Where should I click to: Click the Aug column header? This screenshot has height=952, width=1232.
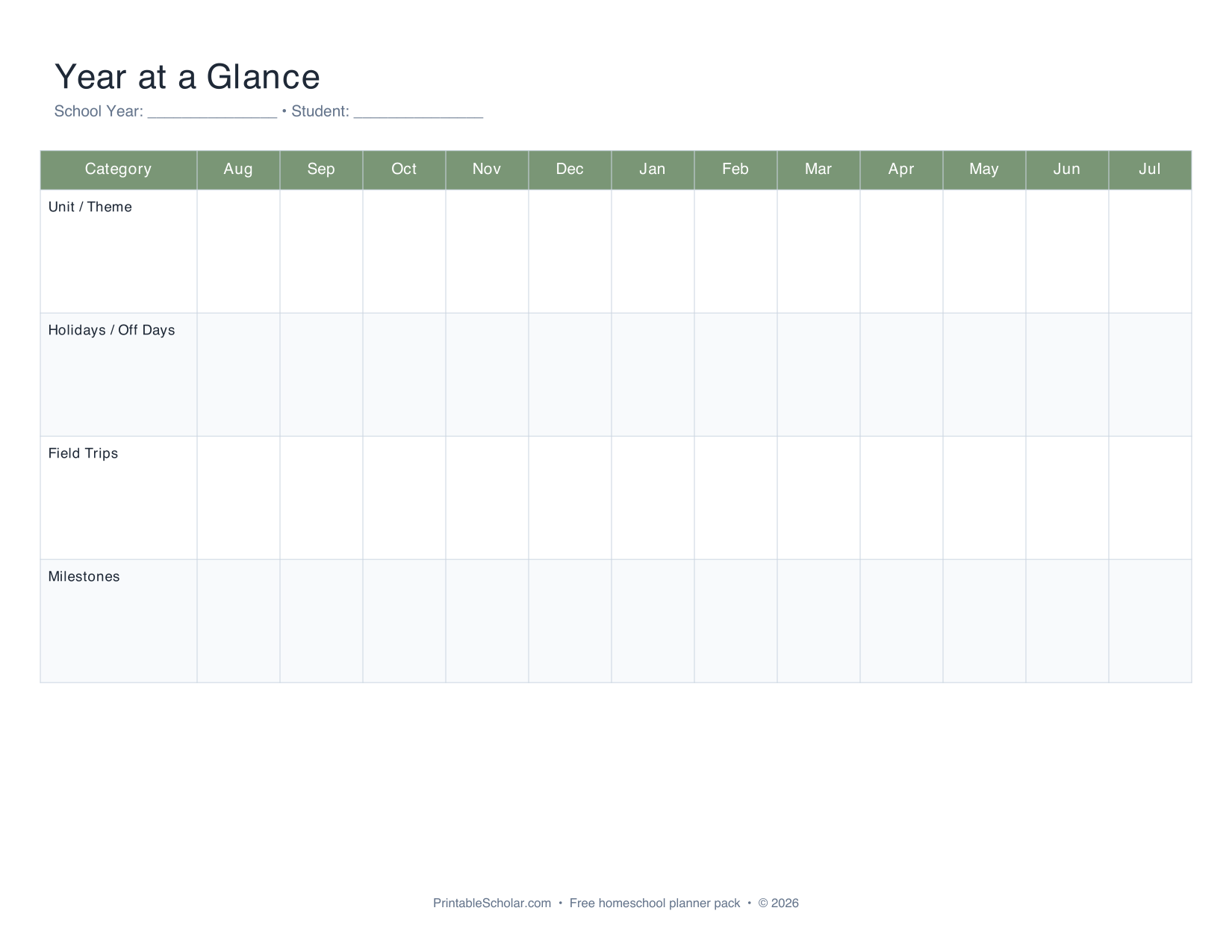coord(237,169)
